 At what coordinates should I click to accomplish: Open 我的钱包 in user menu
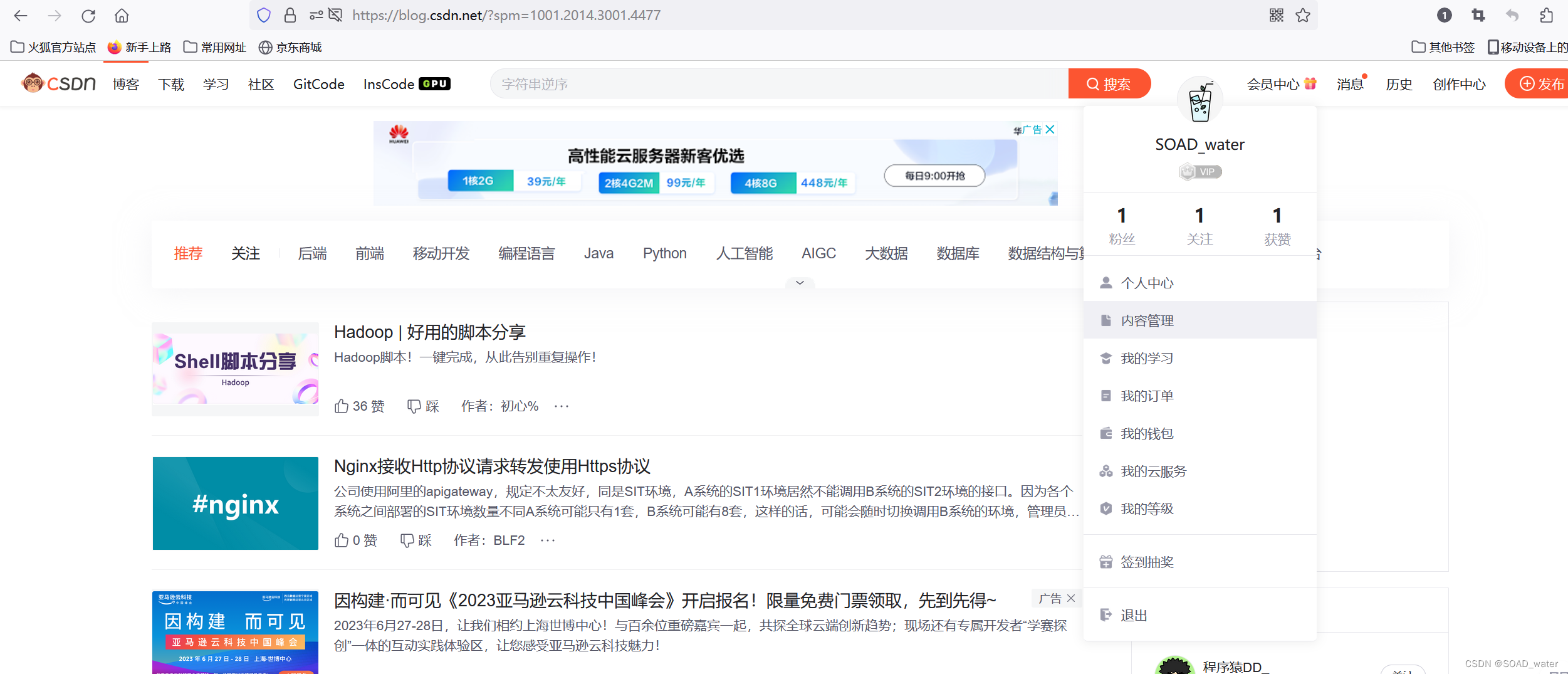coord(1200,433)
